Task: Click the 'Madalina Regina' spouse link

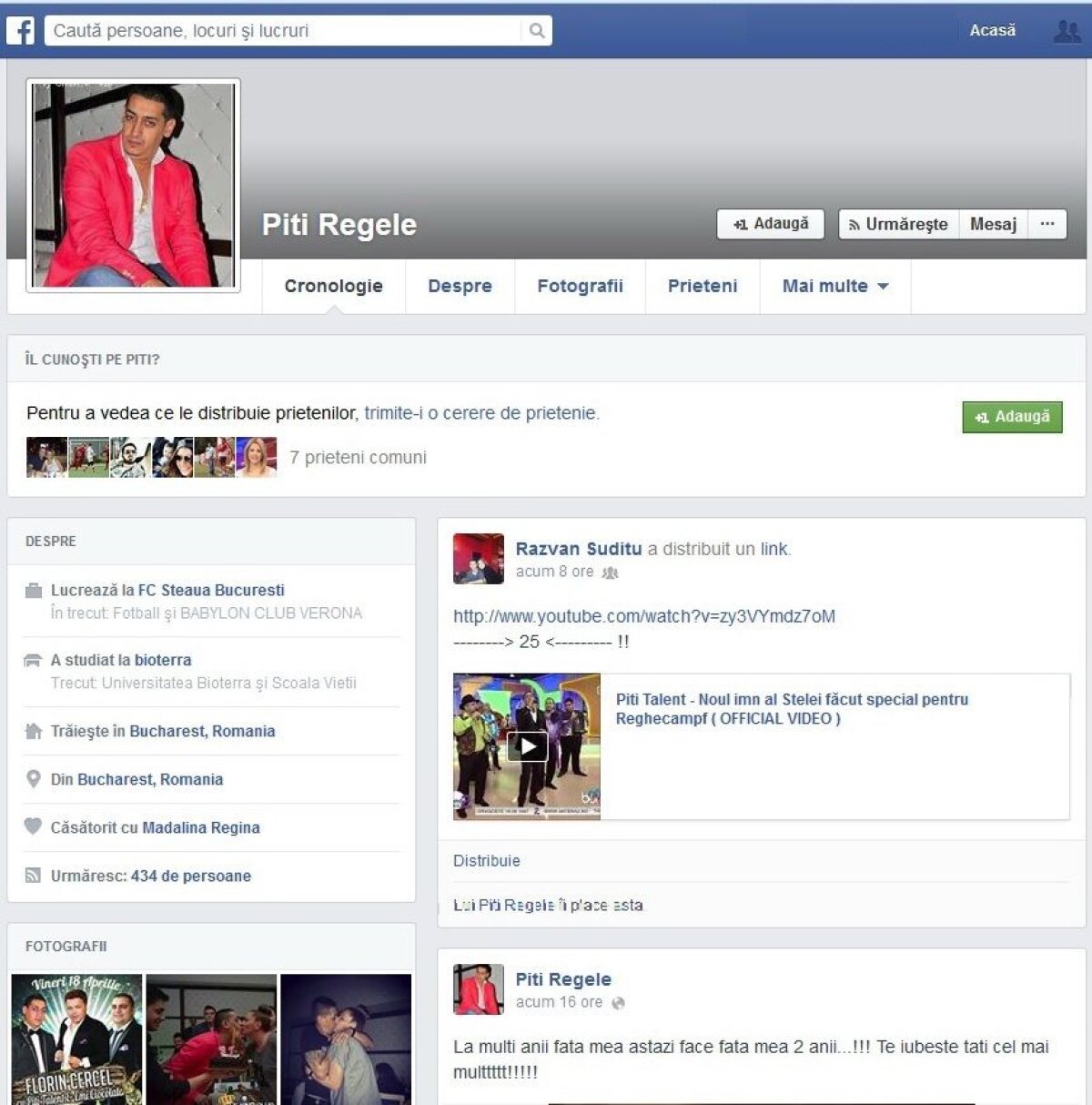Action: coord(201,827)
